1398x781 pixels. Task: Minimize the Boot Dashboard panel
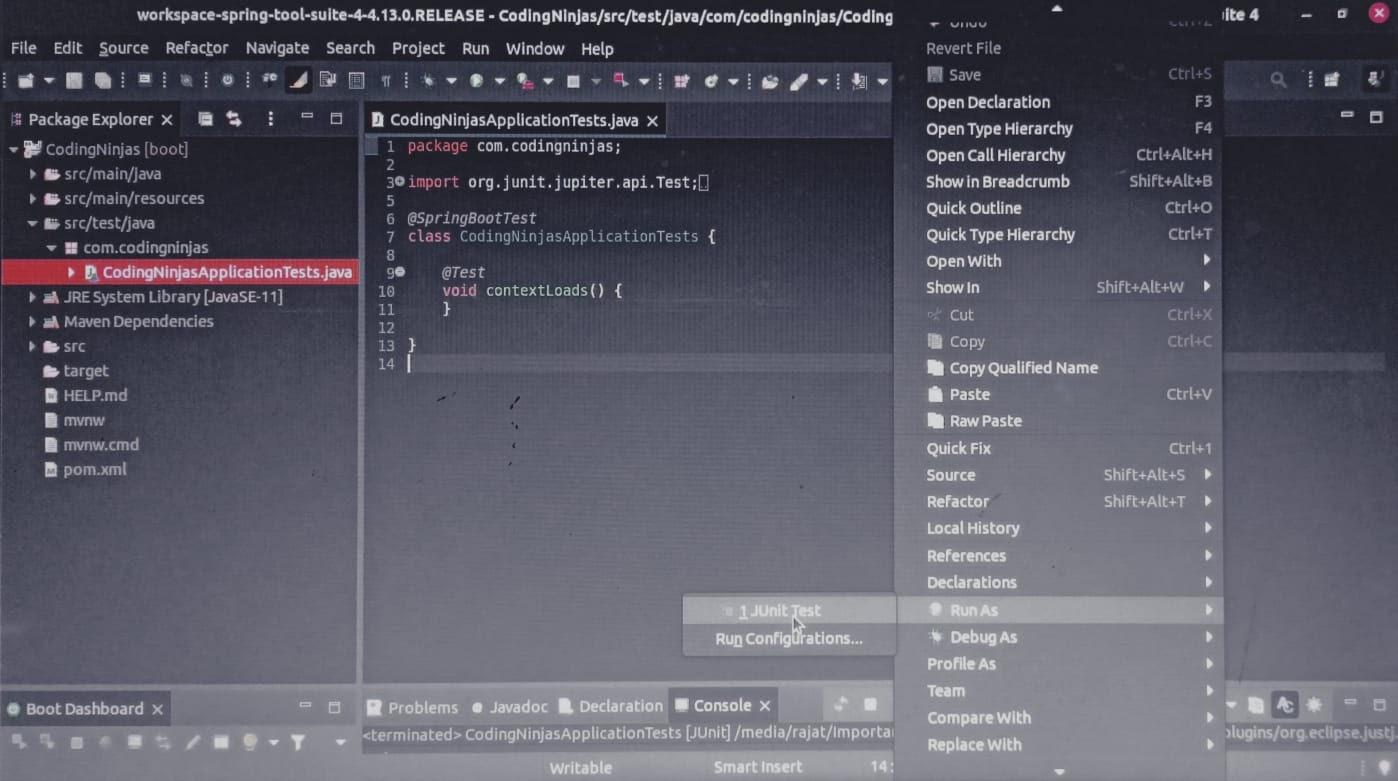pos(305,706)
